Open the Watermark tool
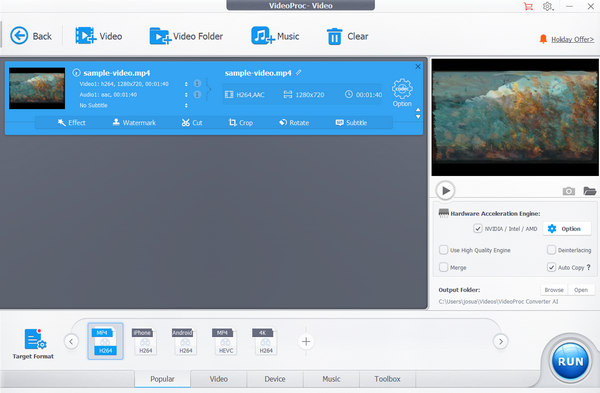This screenshot has width=600, height=393. [x=134, y=122]
